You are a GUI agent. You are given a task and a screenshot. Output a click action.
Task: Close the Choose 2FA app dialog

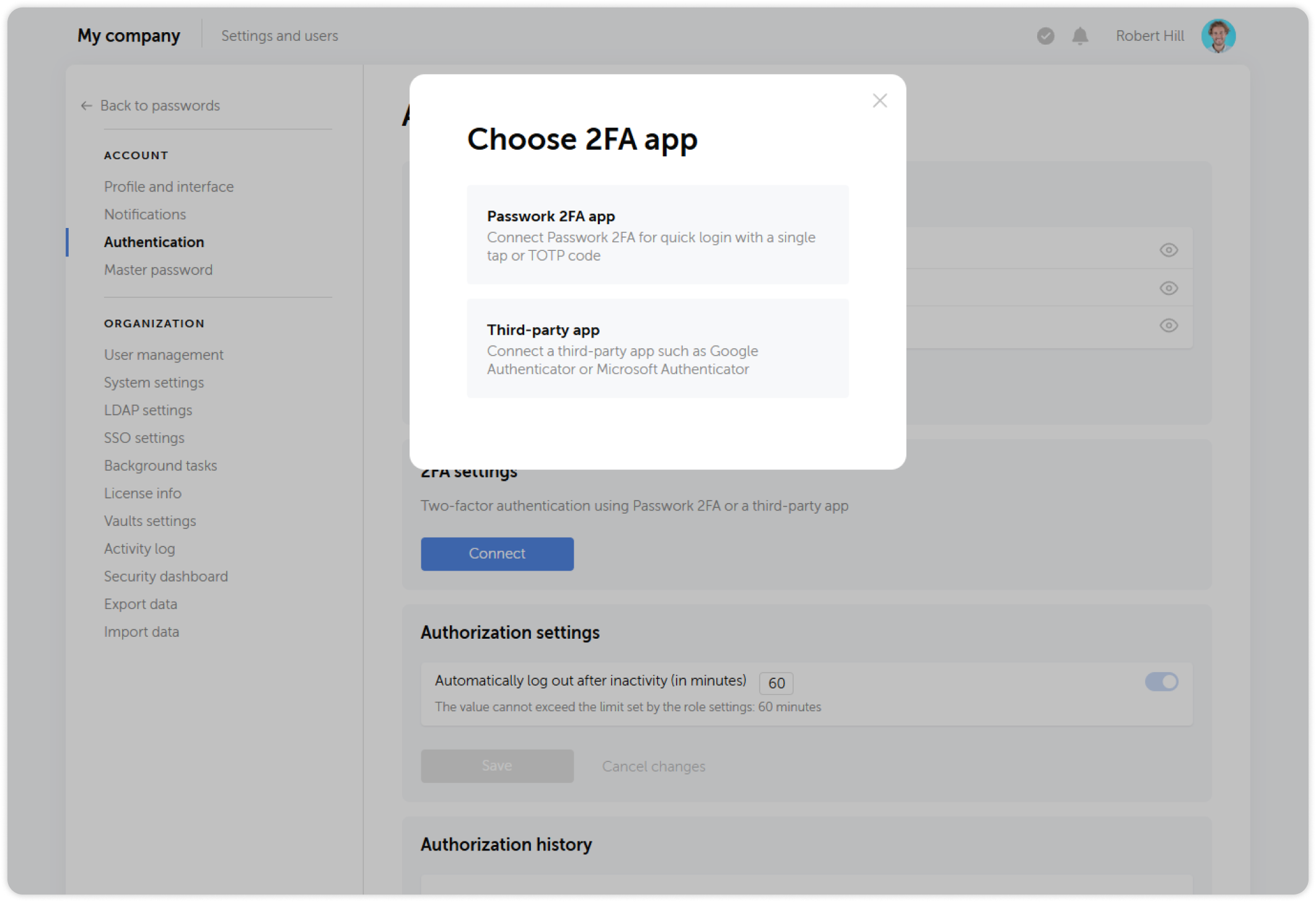click(879, 100)
